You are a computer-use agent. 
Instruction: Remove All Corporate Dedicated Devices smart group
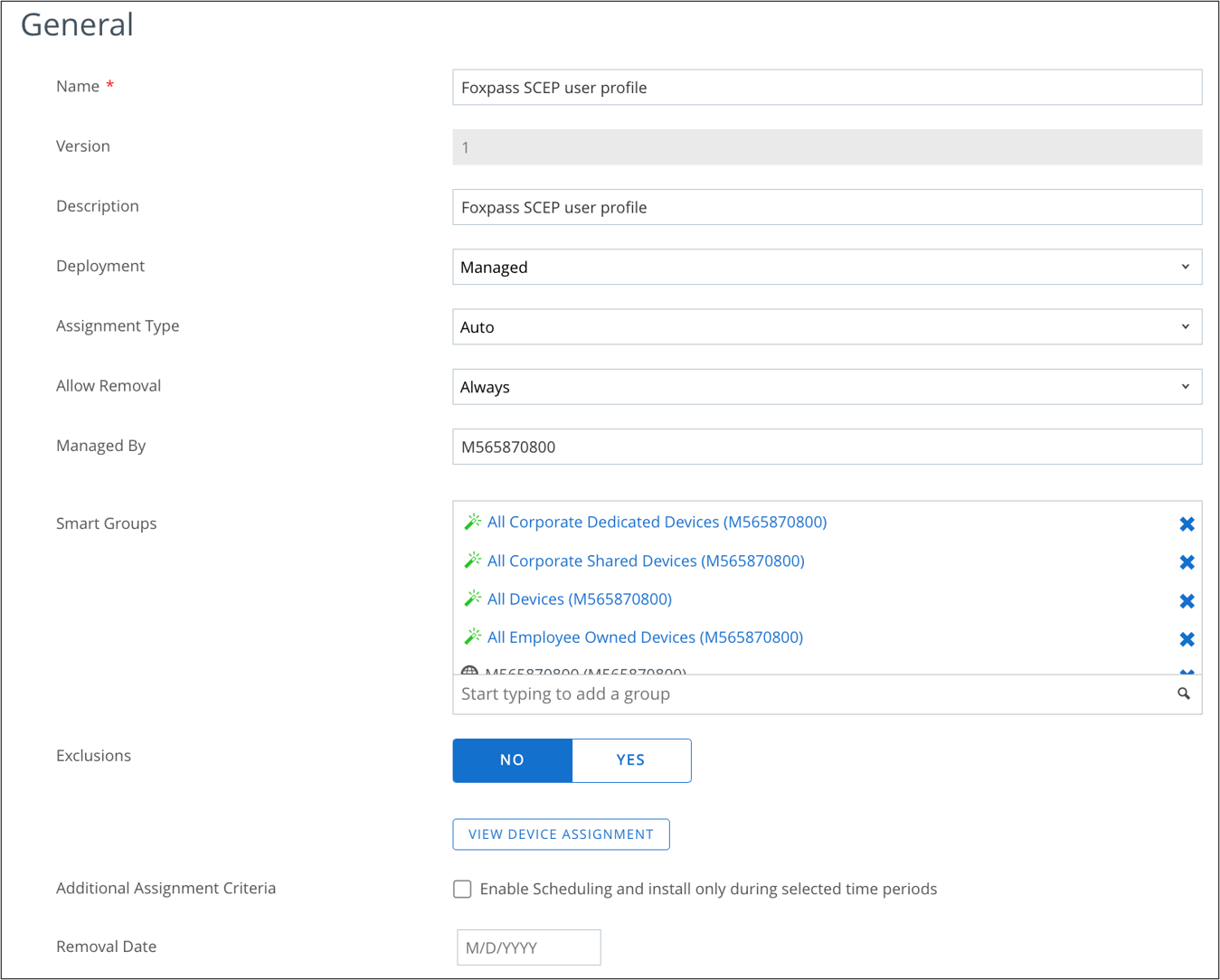pyautogui.click(x=1187, y=524)
